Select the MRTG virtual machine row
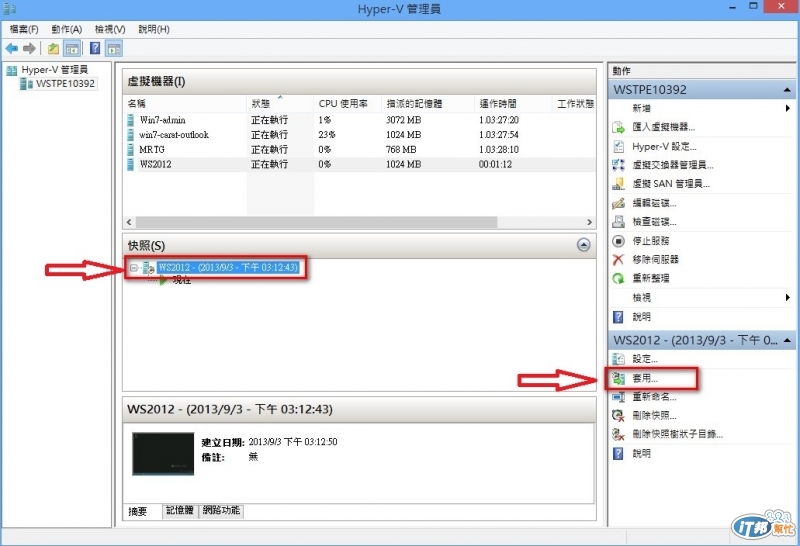Viewport: 800px width, 546px height. pyautogui.click(x=359, y=150)
